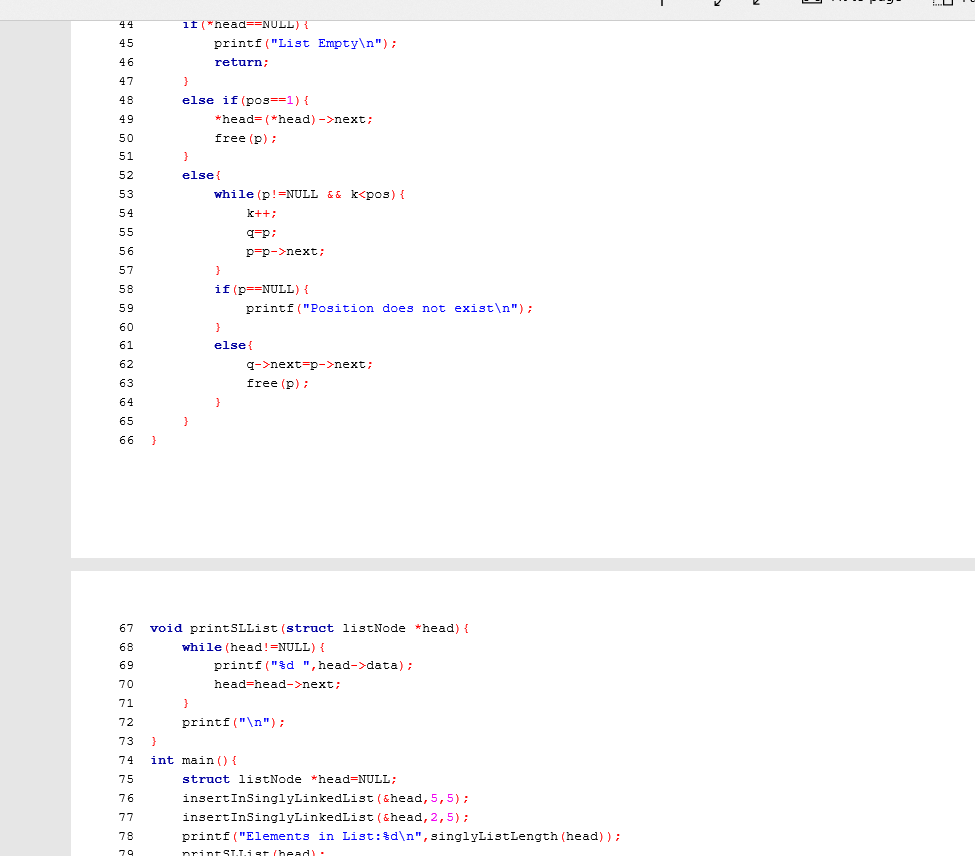Click the insertInSinglyLinkedList call on line 76
Image resolution: width=975 pixels, height=856 pixels.
[290, 798]
